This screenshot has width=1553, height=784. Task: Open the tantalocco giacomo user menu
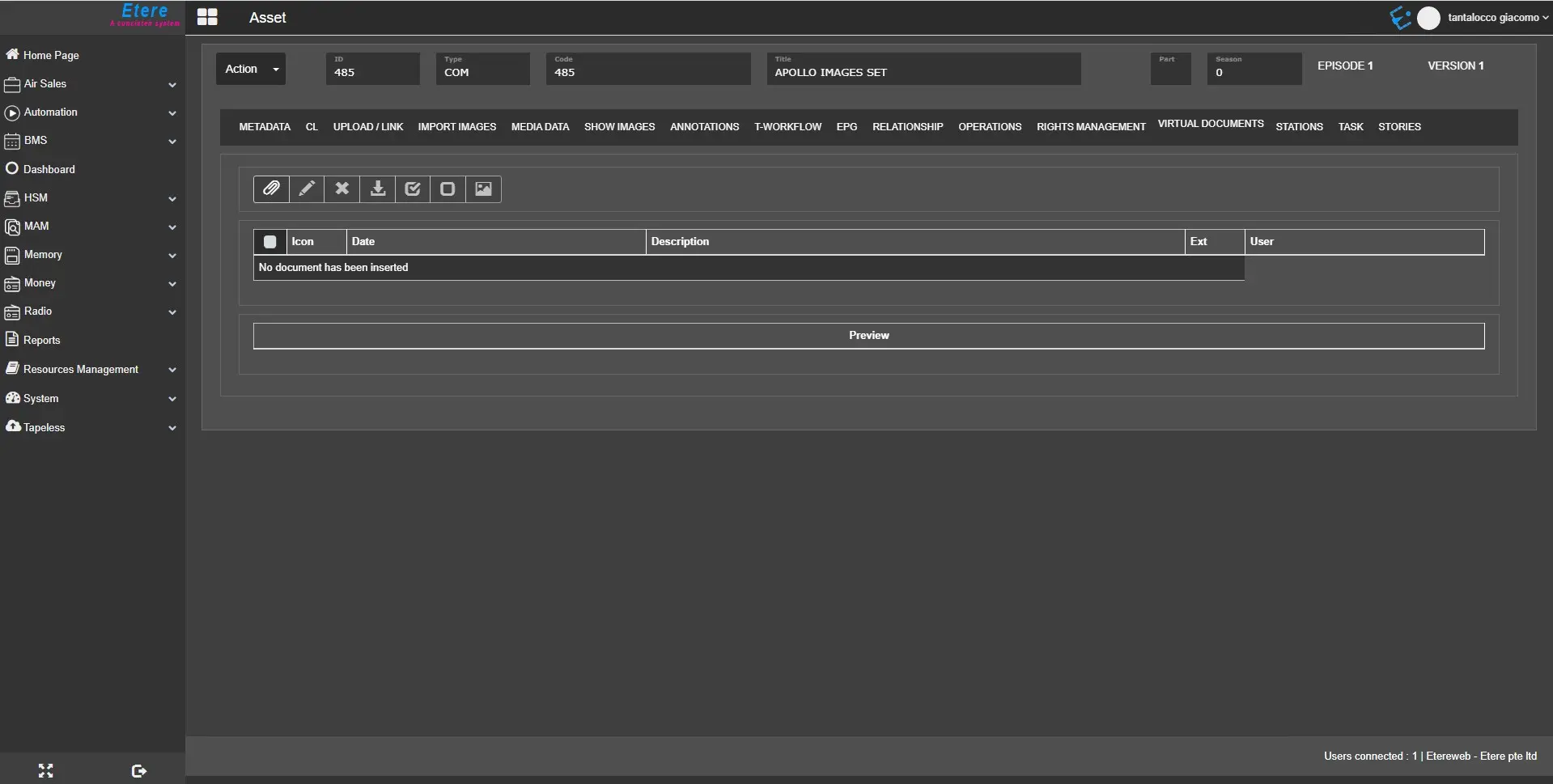pos(1496,18)
